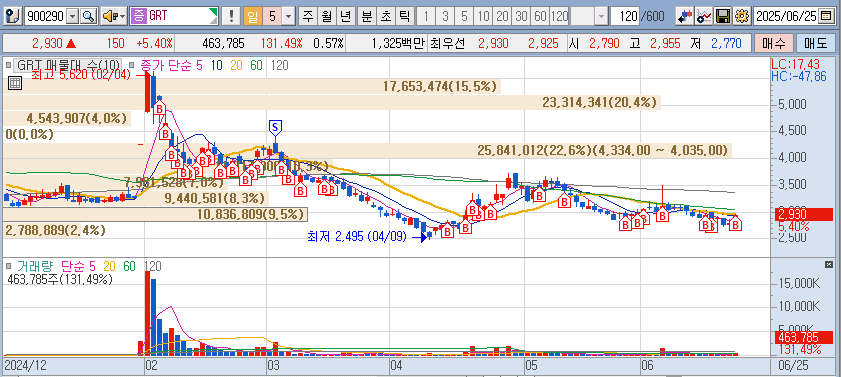Click the account book icon left of stock code

coord(14,16)
